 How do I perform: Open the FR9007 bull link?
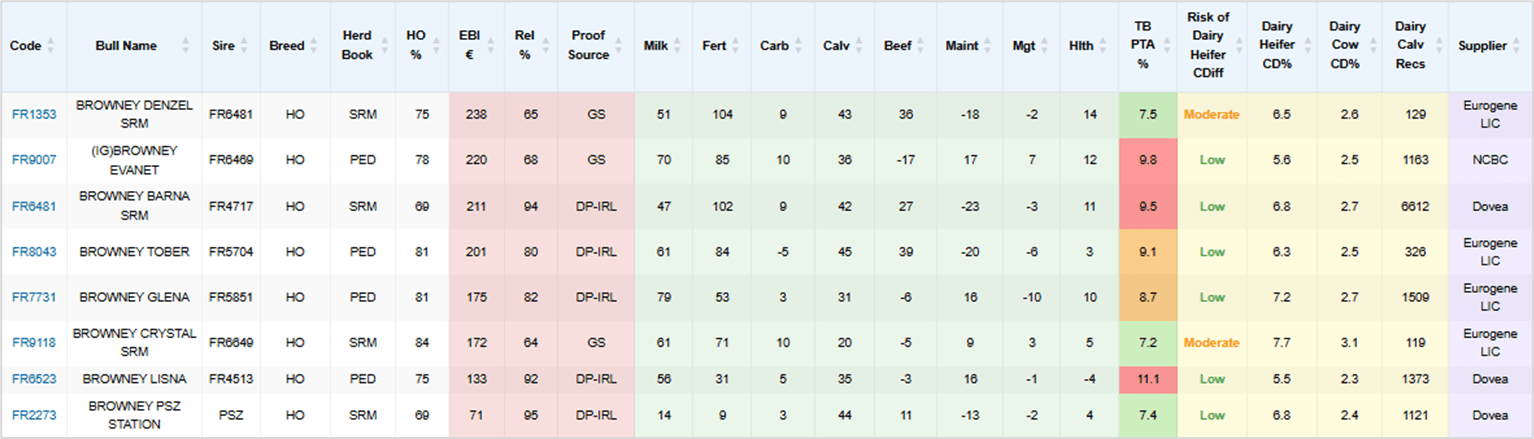(x=34, y=160)
